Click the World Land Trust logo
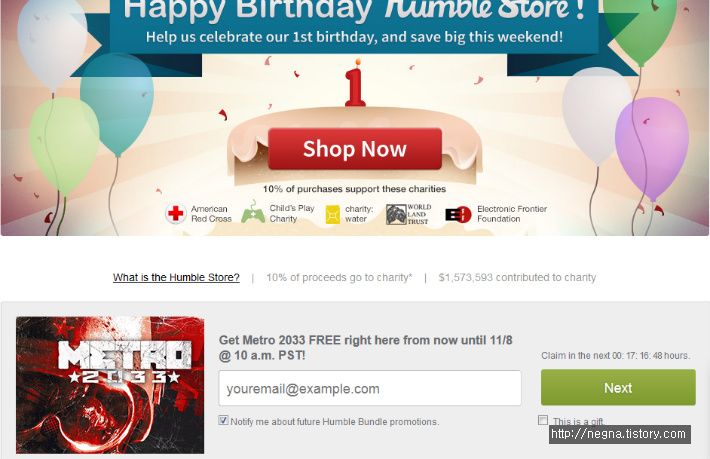The width and height of the screenshot is (710, 459). (x=408, y=214)
